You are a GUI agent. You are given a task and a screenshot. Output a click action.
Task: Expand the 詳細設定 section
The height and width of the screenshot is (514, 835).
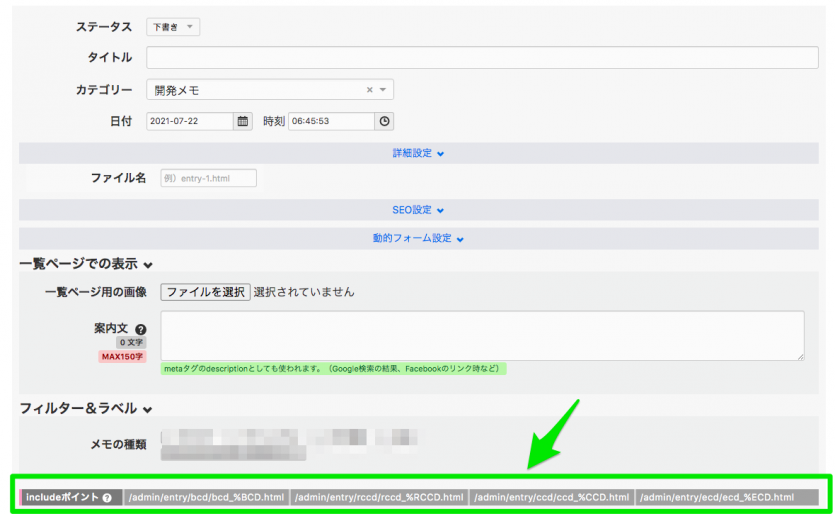[418, 153]
